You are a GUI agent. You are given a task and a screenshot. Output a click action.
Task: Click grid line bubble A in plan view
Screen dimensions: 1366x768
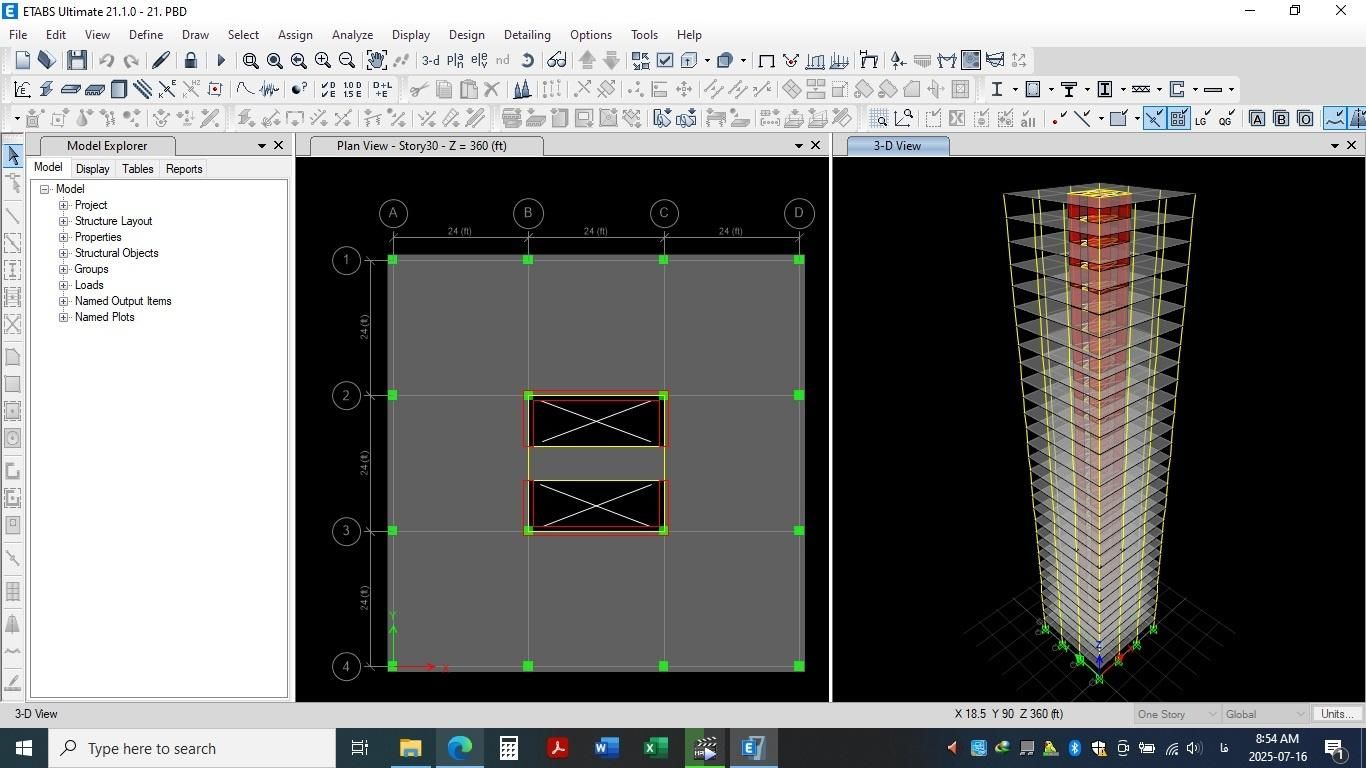pyautogui.click(x=393, y=213)
